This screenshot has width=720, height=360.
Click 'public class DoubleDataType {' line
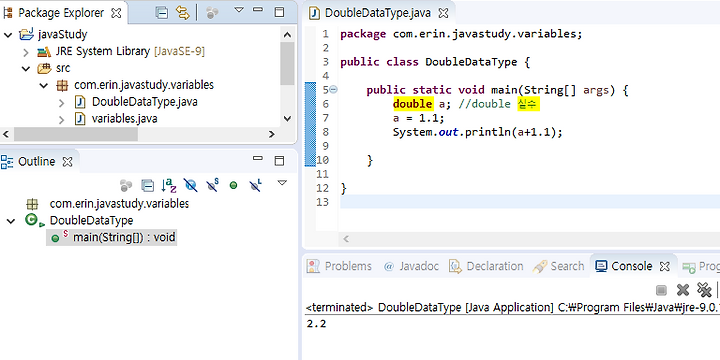(435, 62)
